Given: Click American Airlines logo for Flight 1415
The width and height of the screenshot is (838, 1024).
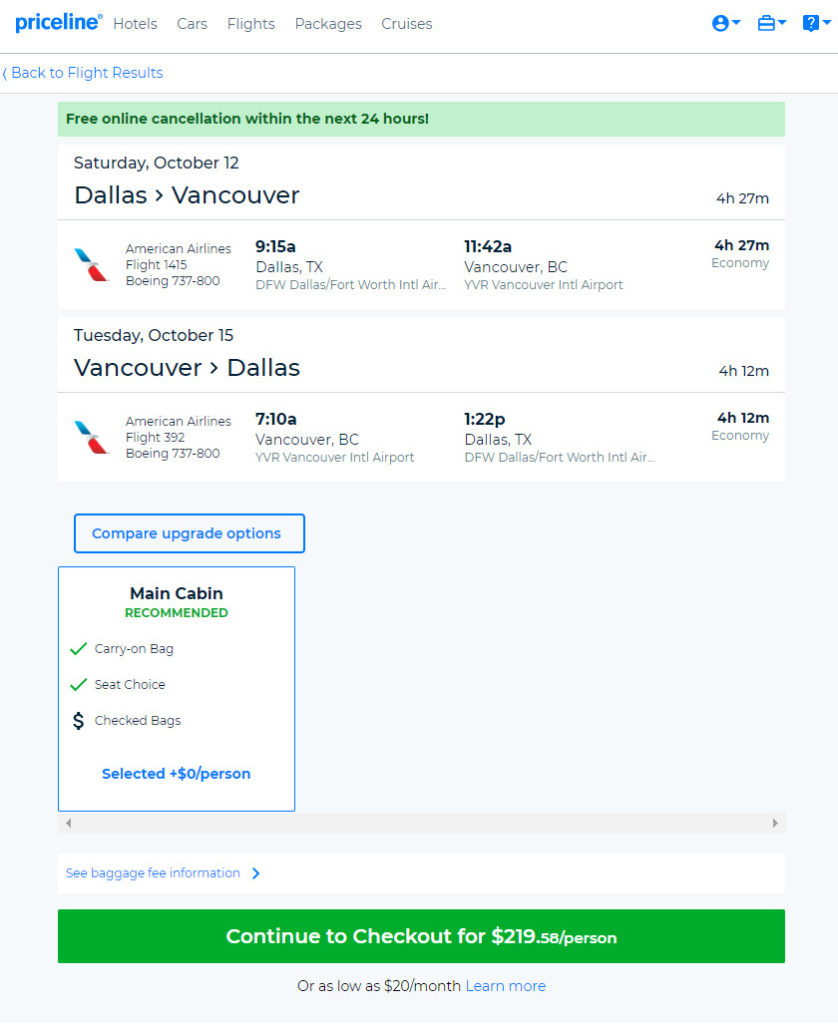Looking at the screenshot, I should click(x=91, y=264).
